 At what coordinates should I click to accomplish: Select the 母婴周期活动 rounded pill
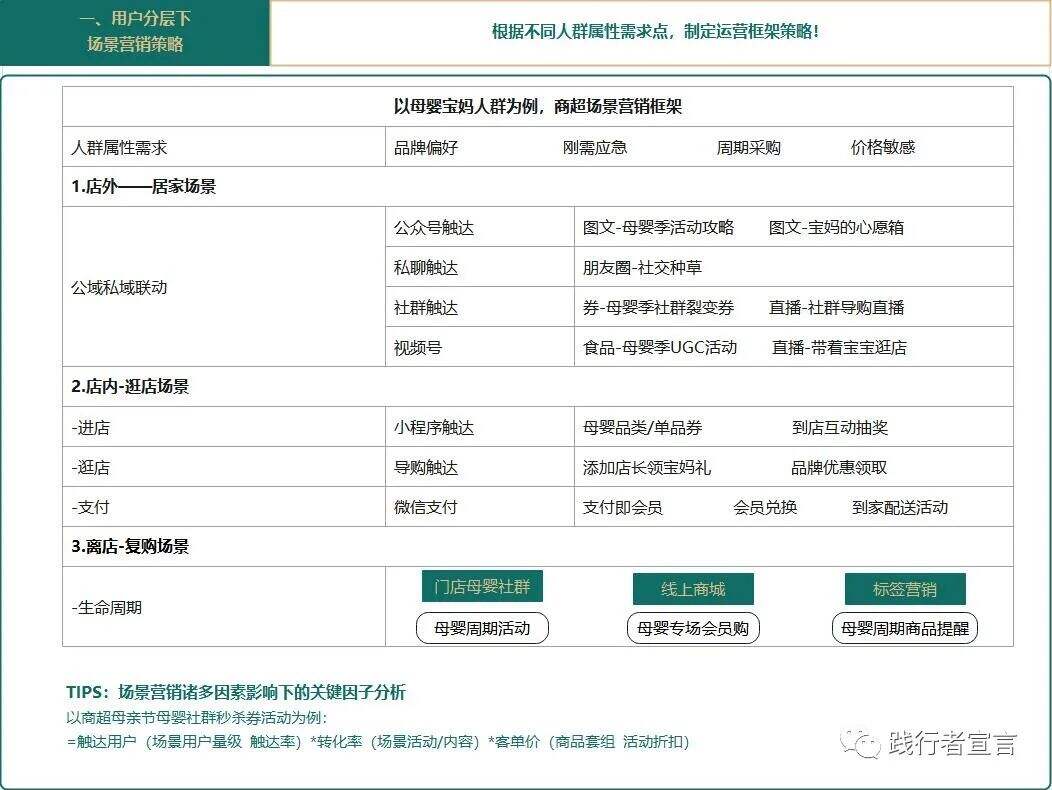pyautogui.click(x=482, y=628)
